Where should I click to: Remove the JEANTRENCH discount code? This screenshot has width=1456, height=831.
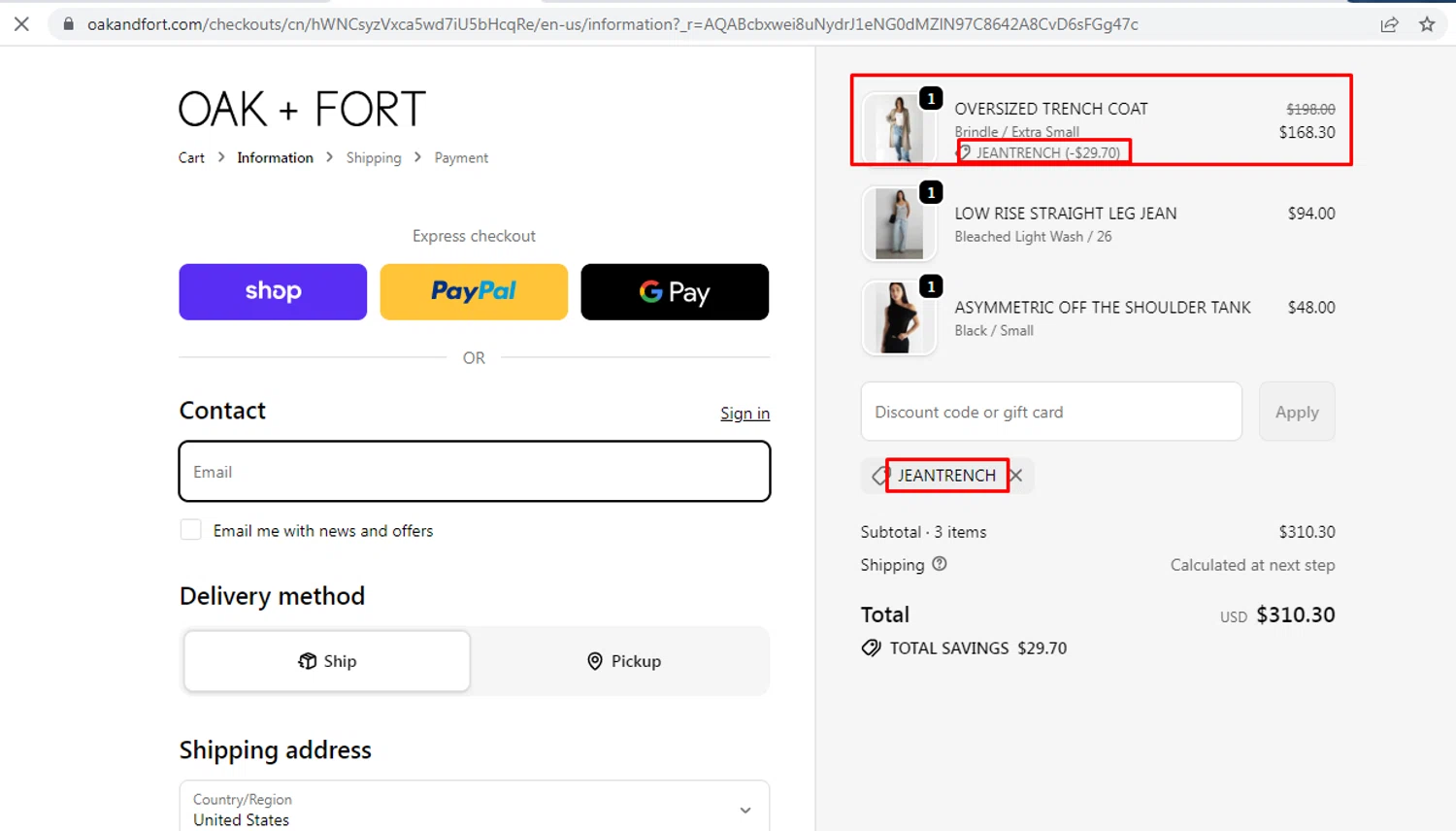(x=1016, y=476)
